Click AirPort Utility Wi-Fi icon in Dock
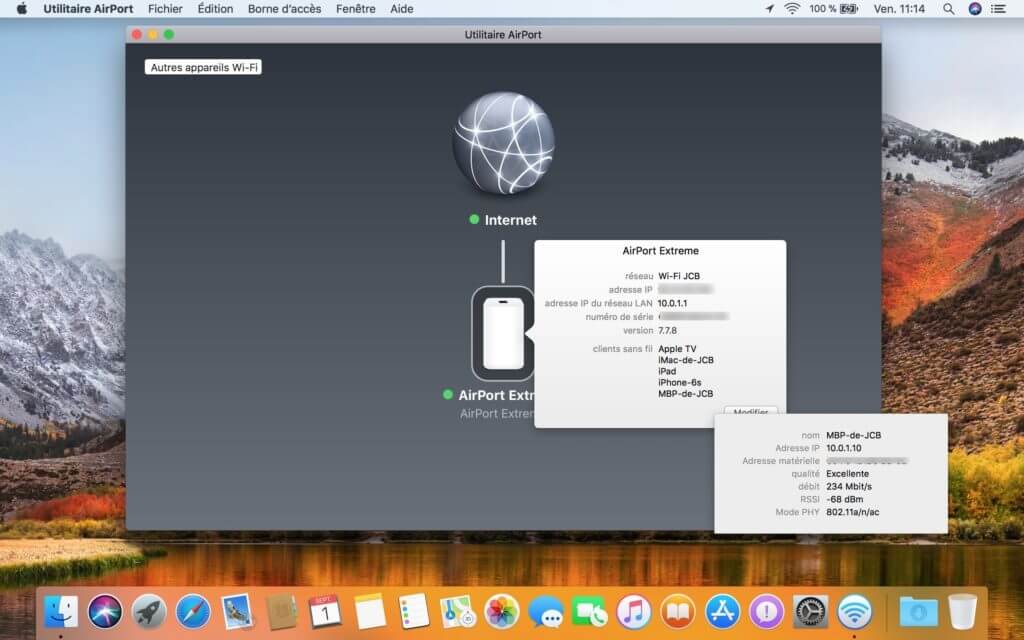 tap(854, 612)
